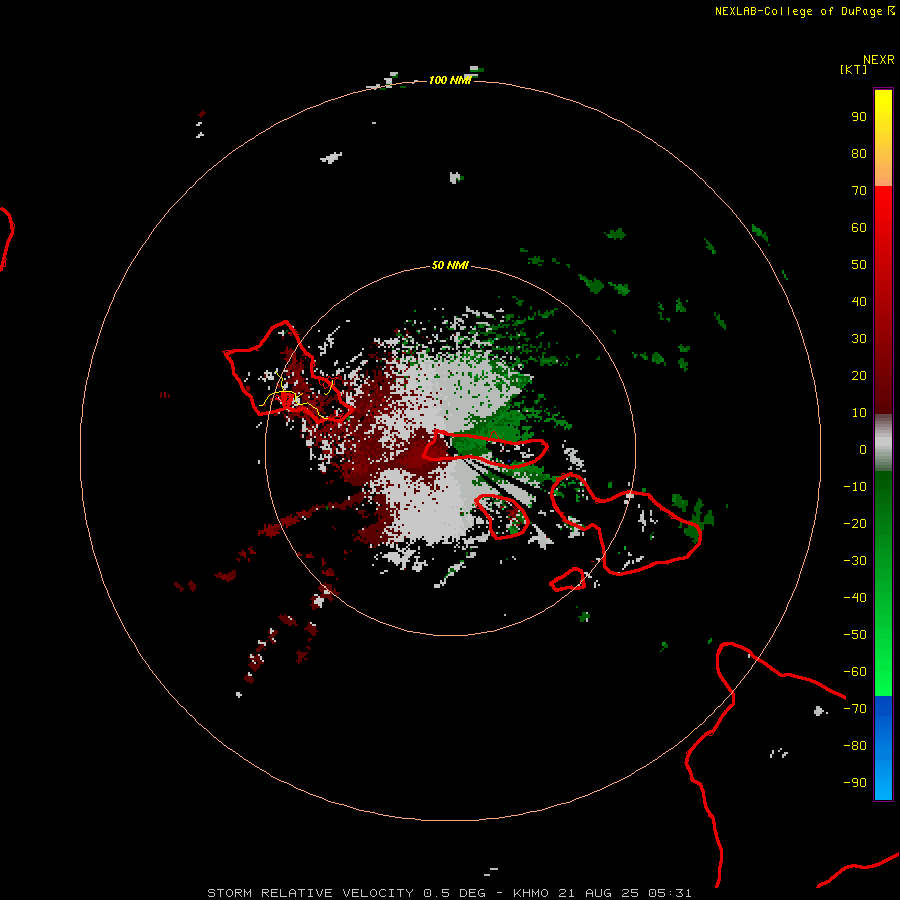Click the -50 scale value
This screenshot has height=900, width=900.
click(855, 635)
